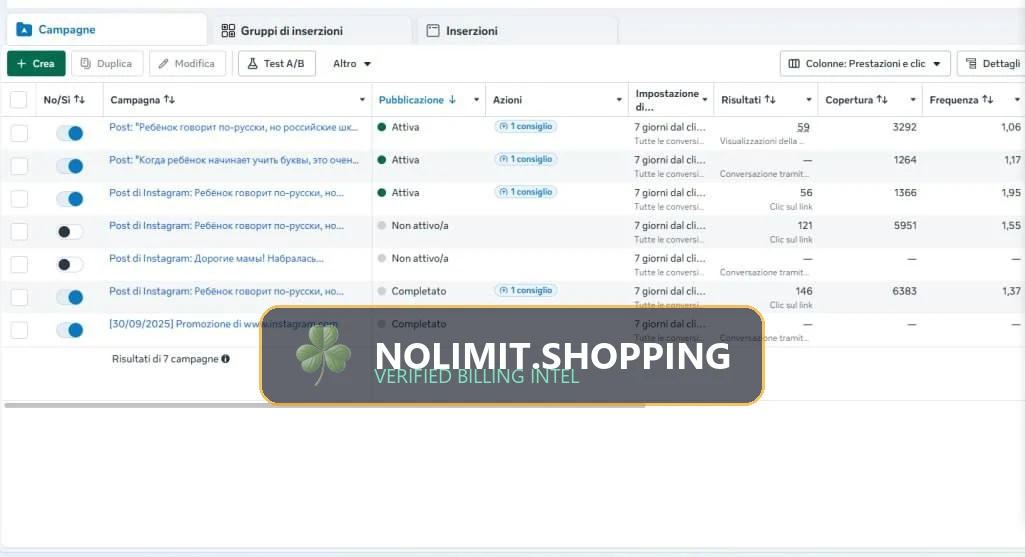Click the pencil icon on Modifica
This screenshot has width=1025, height=557.
coord(163,63)
